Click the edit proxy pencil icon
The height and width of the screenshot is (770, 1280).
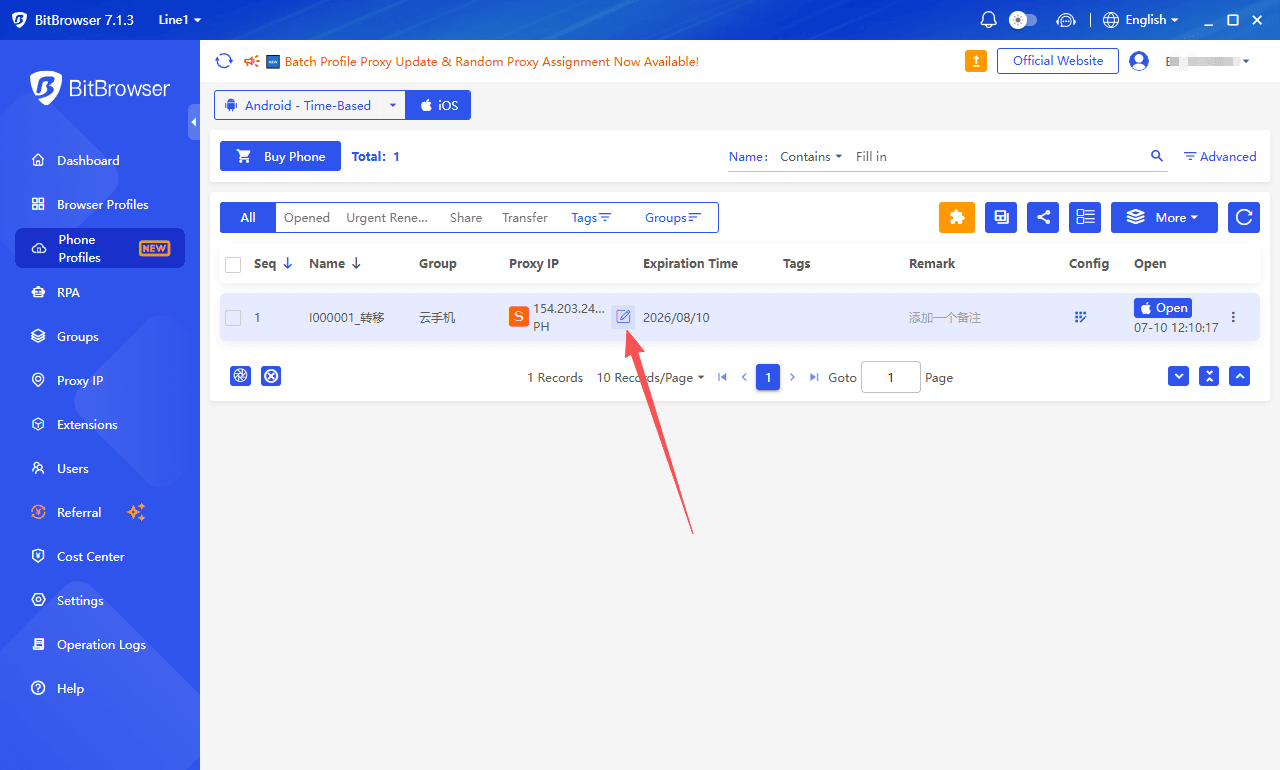point(623,317)
